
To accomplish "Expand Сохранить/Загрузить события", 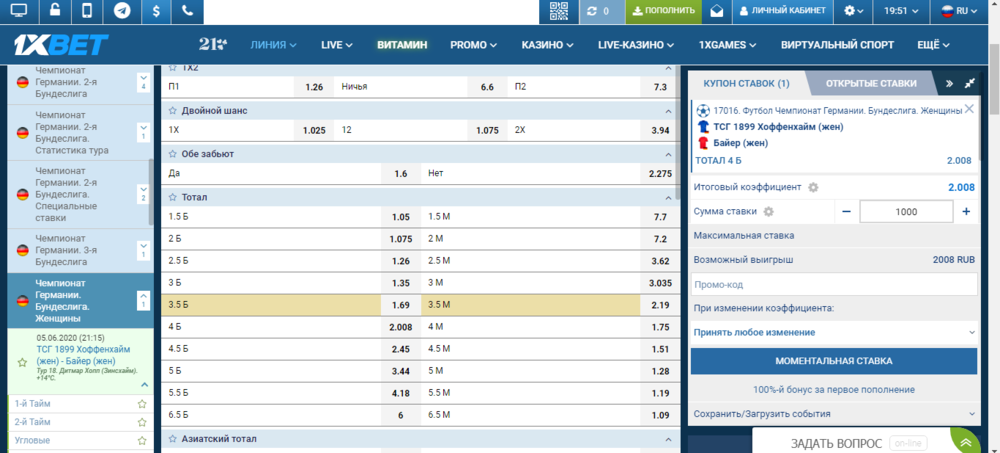I will click(x=834, y=413).
